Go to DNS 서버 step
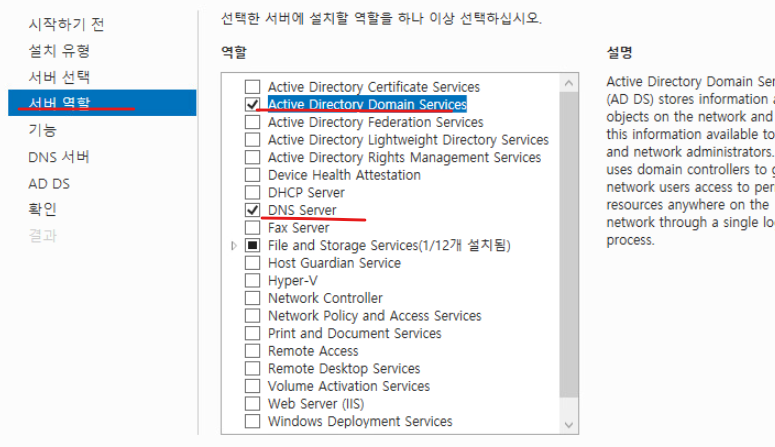Screen dimensions: 775x447 pos(59,157)
